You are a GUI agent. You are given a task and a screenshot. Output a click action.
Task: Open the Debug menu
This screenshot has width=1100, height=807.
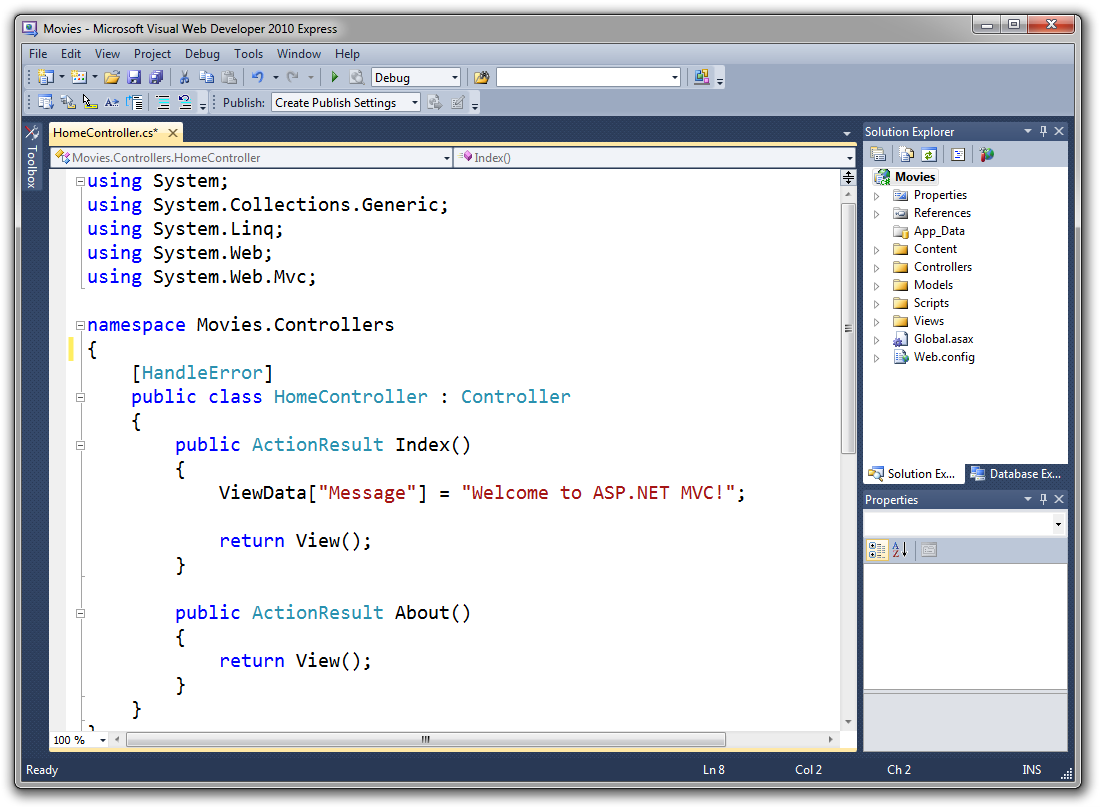click(x=202, y=53)
